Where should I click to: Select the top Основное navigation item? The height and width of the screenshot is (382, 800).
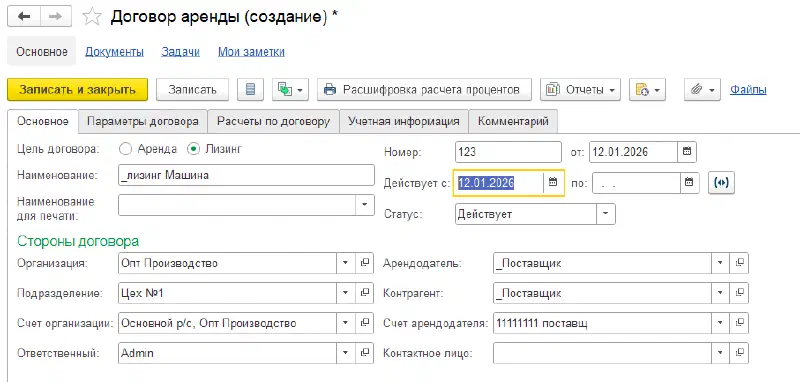coord(42,52)
